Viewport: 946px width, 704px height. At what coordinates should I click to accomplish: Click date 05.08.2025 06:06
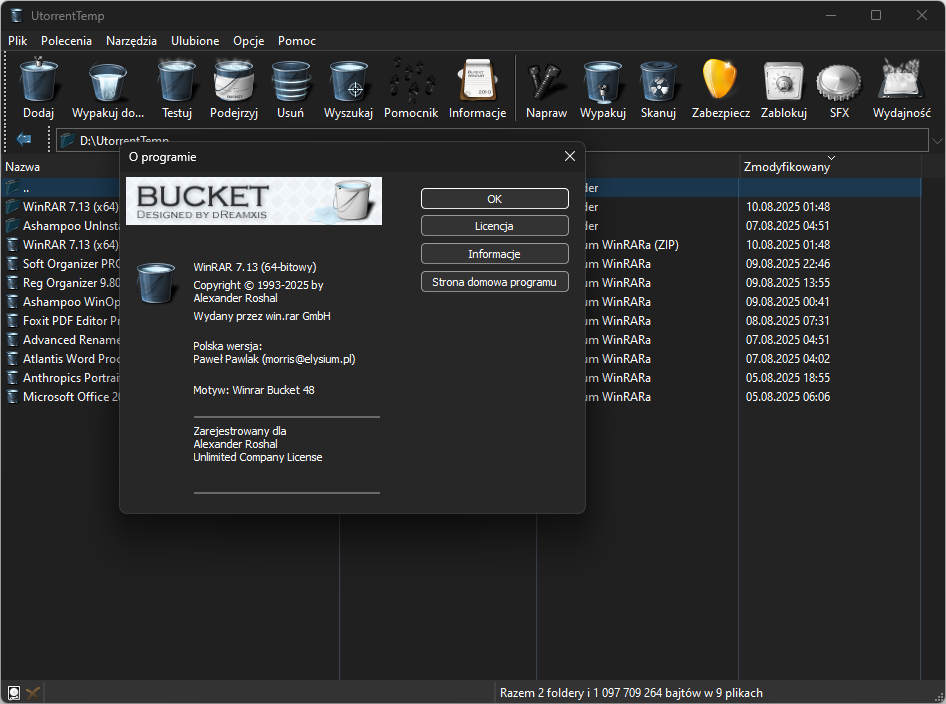tap(788, 396)
